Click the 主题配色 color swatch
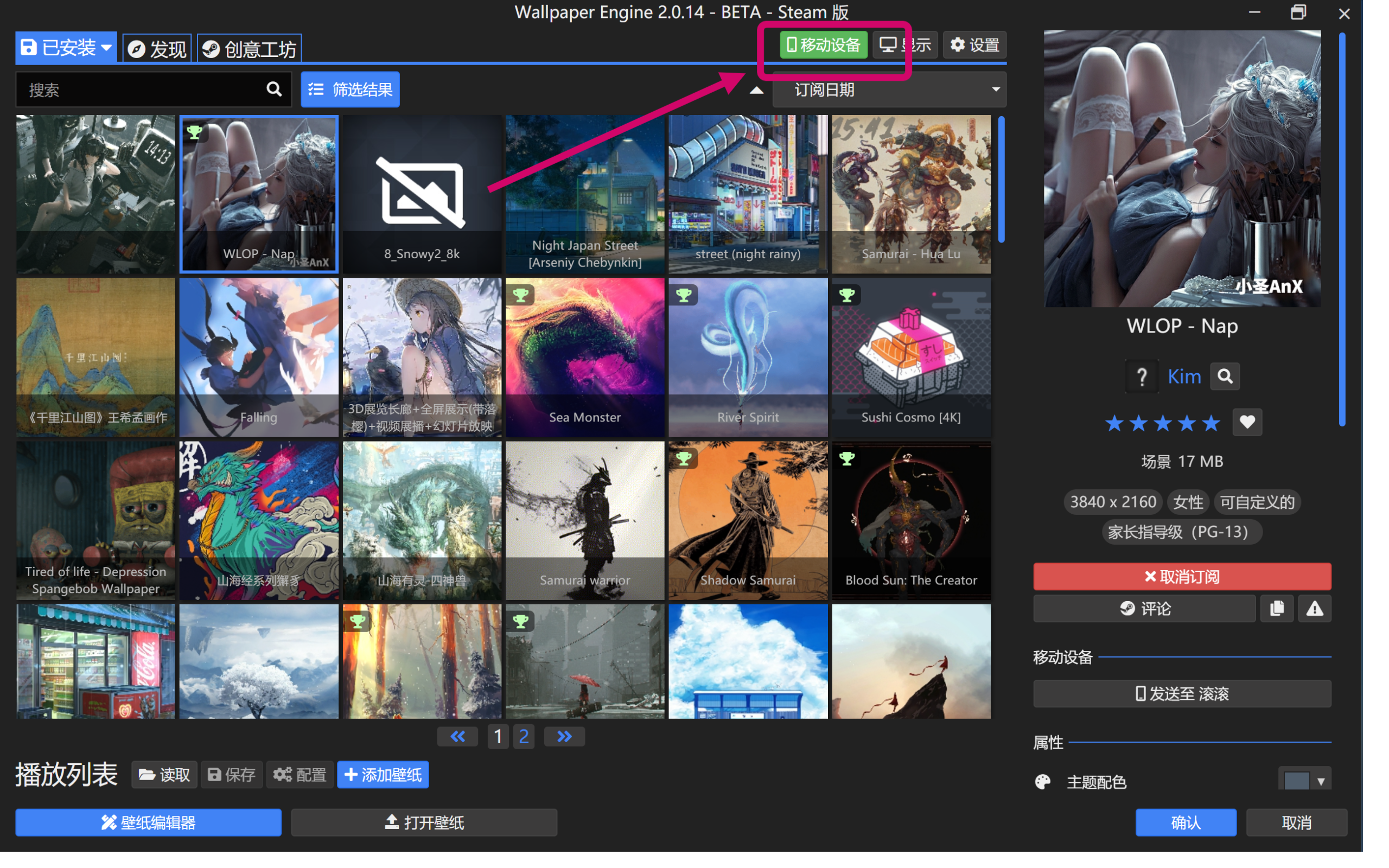1389x868 pixels. [1296, 781]
